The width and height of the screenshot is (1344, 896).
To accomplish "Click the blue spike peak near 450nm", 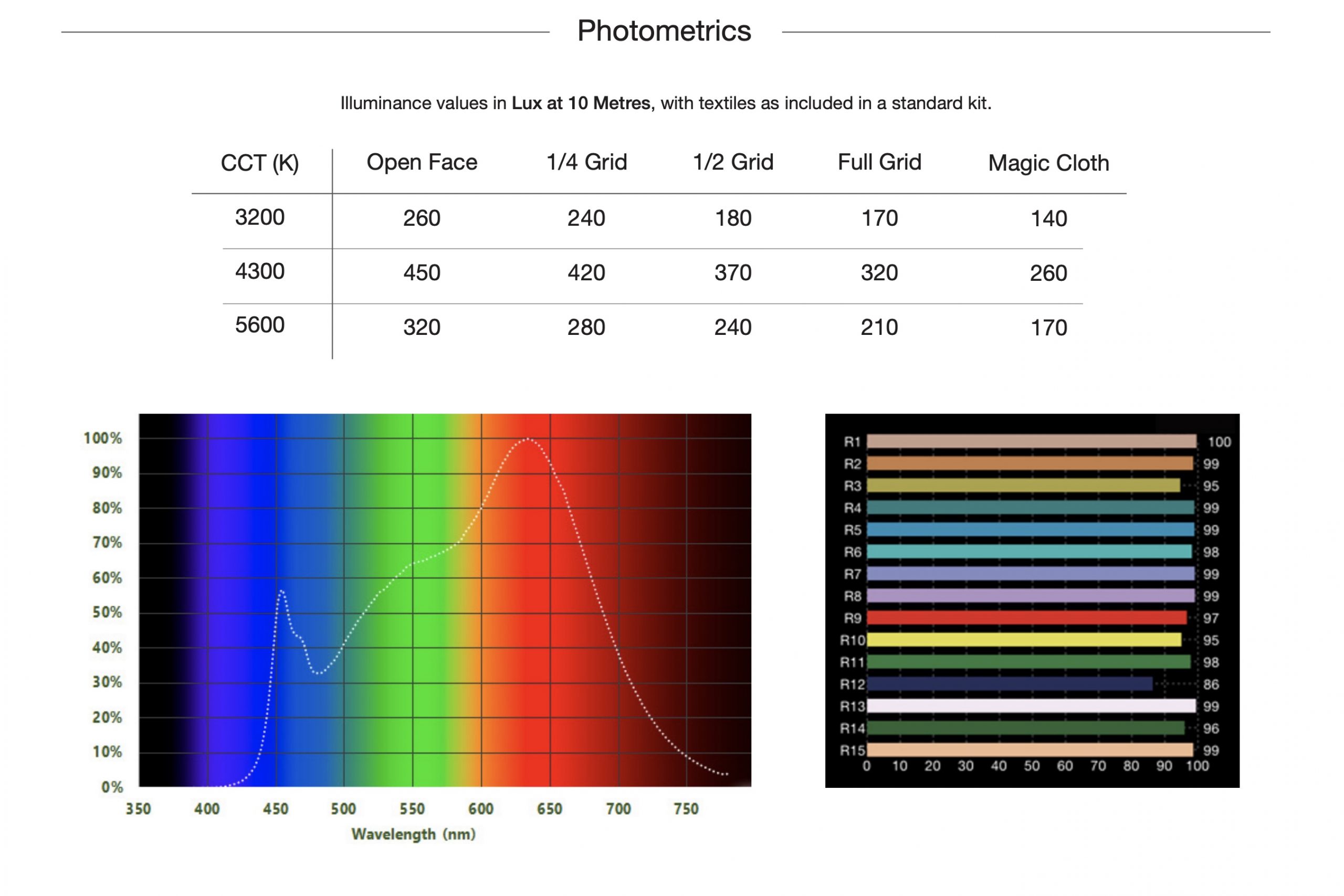I will 281,591.
